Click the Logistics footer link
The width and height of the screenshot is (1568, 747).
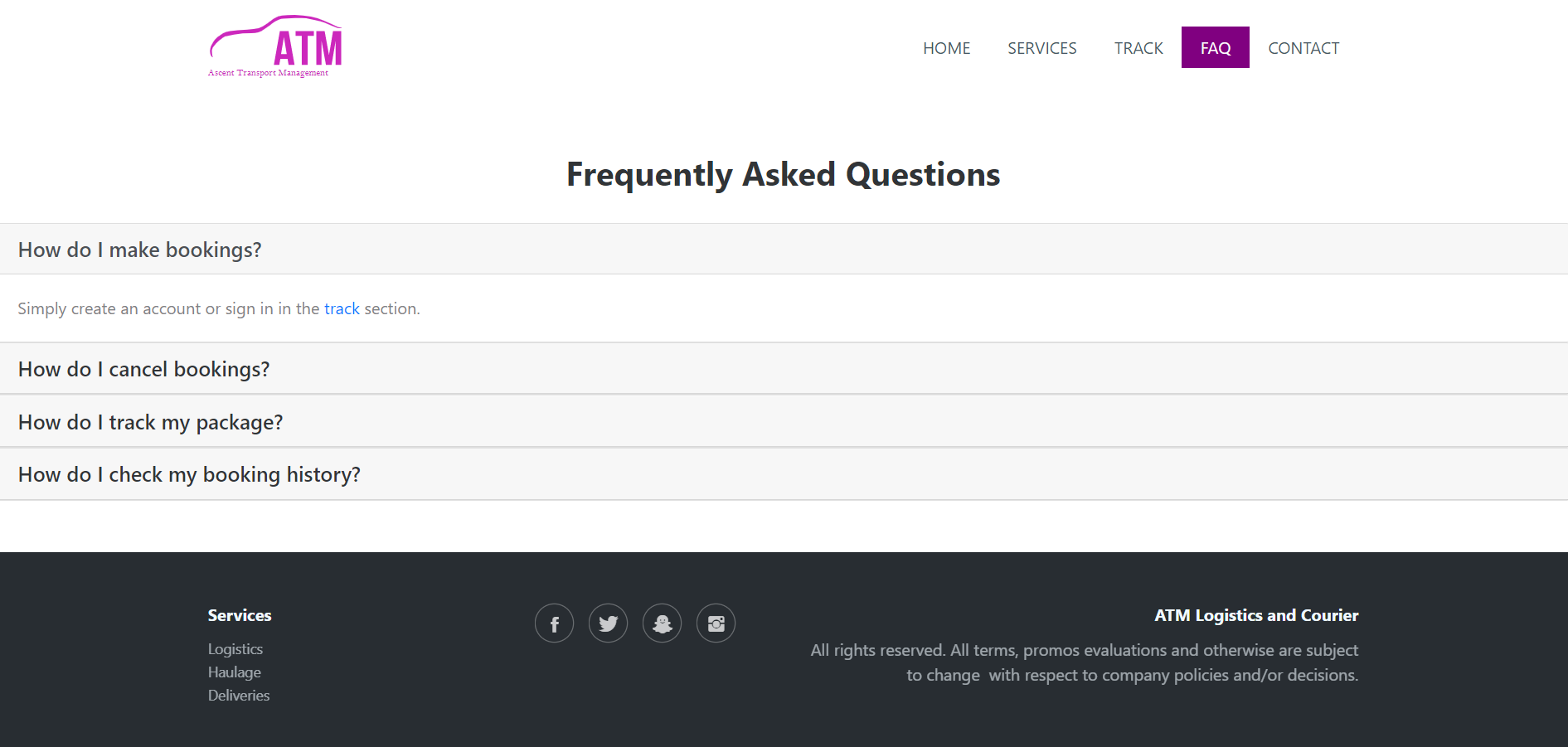tap(235, 649)
